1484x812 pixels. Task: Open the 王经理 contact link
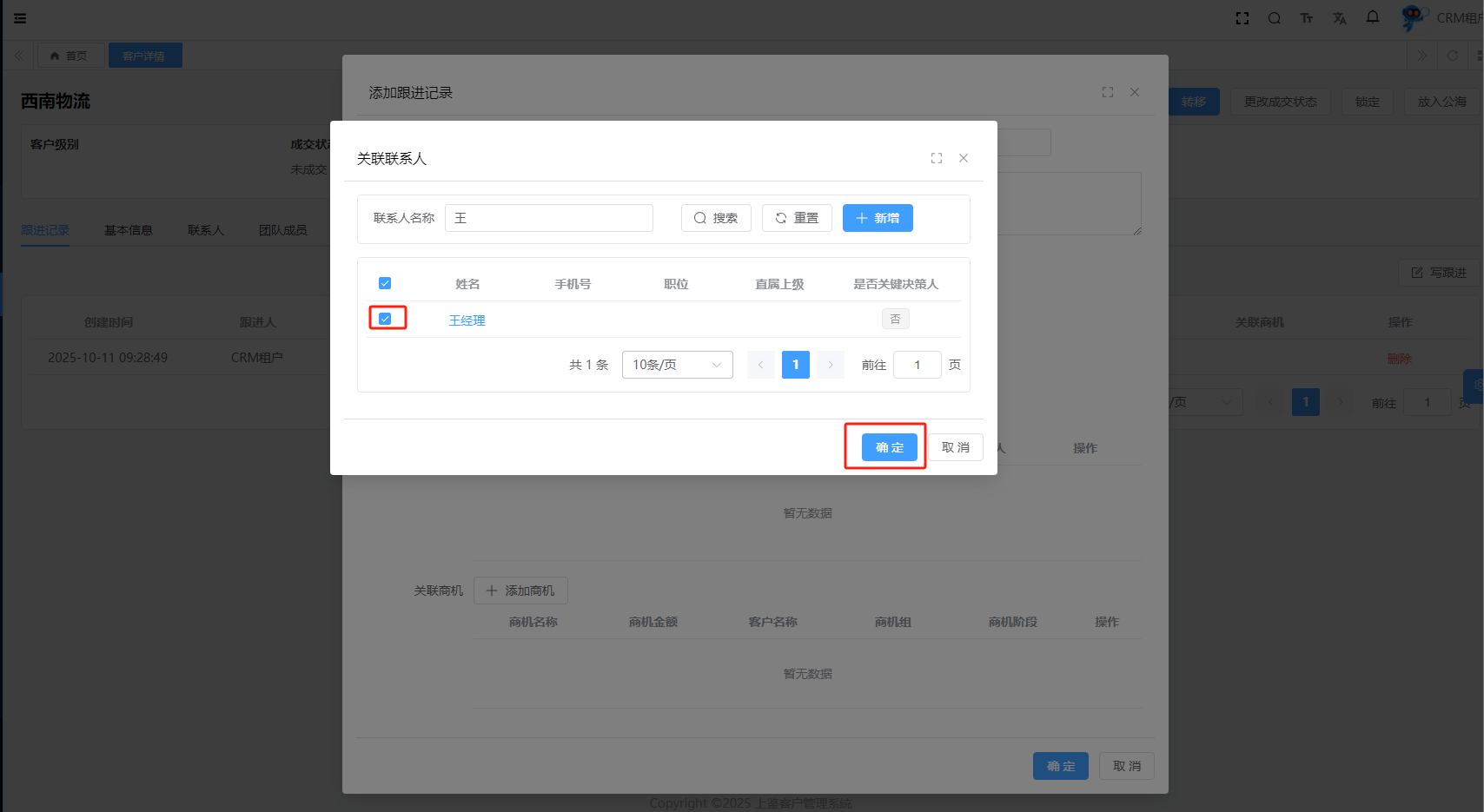(x=467, y=320)
